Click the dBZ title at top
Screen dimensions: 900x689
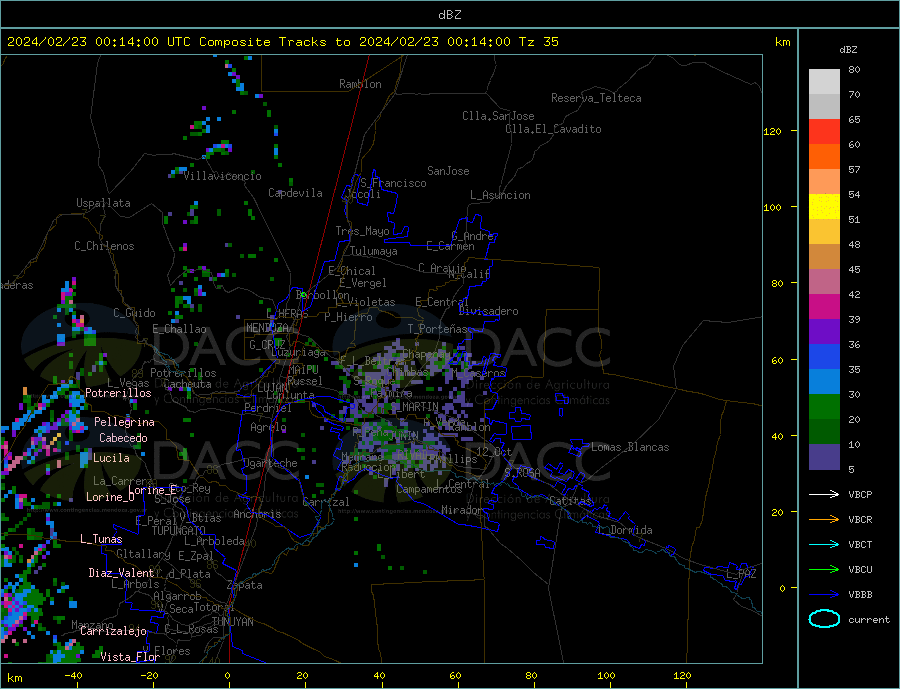(449, 15)
